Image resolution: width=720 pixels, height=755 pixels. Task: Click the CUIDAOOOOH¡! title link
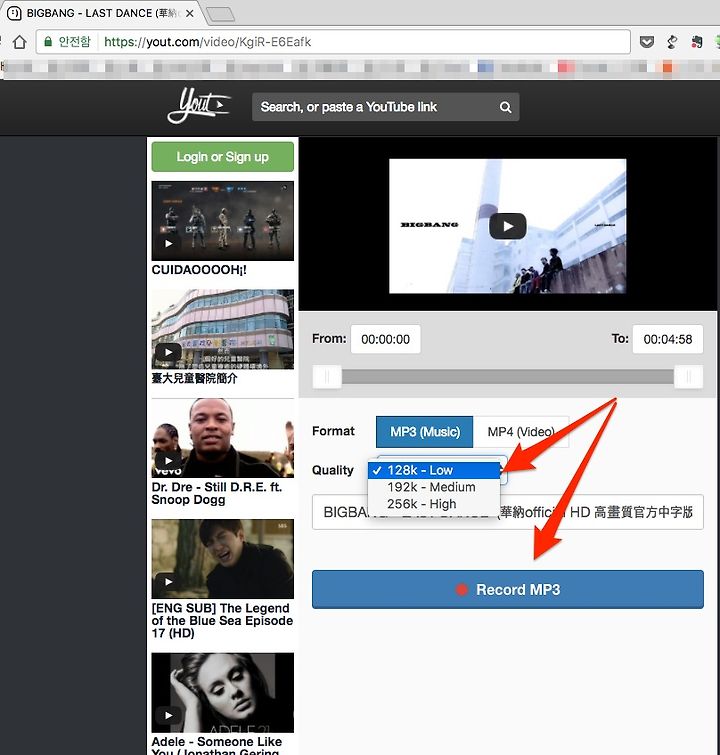(199, 270)
